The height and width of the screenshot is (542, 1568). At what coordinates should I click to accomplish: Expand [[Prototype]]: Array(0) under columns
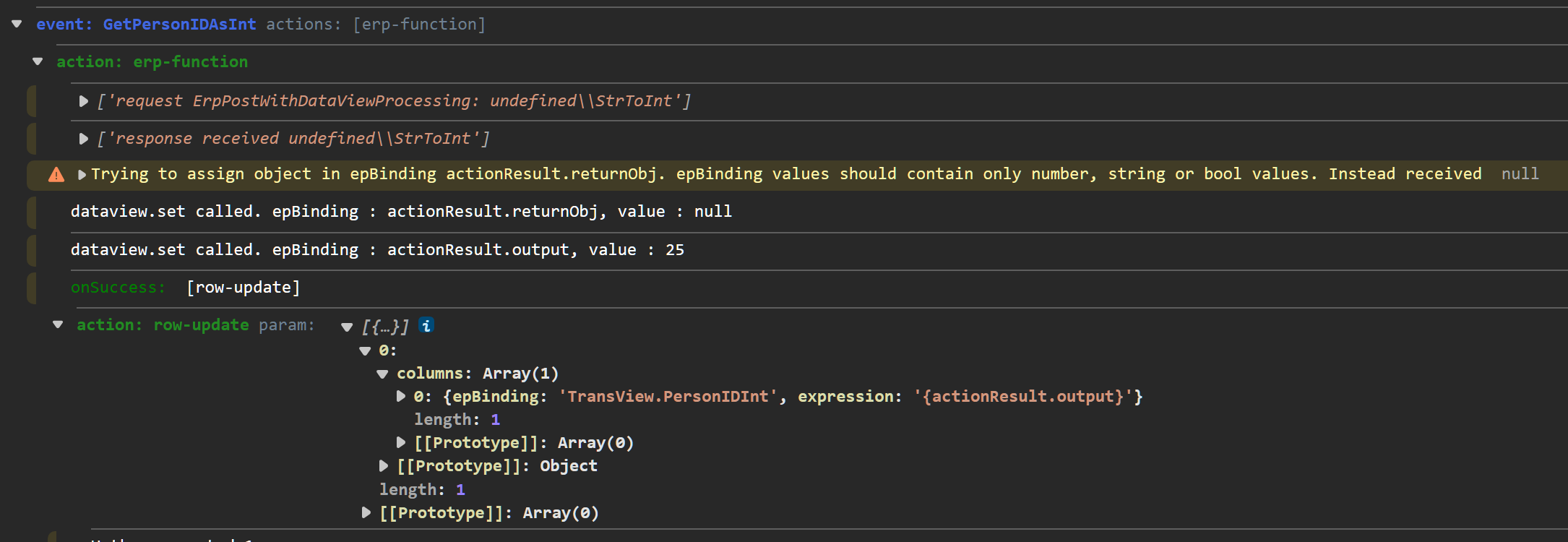[x=400, y=442]
